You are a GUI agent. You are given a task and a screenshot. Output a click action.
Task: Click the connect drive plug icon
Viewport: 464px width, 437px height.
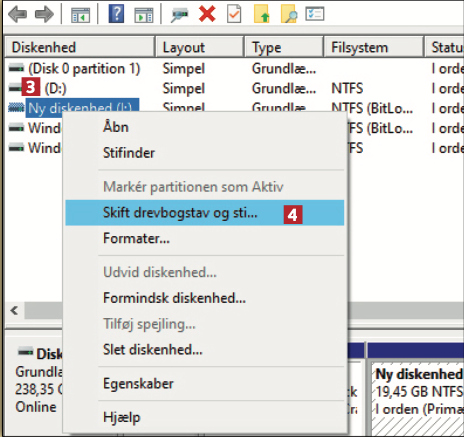click(180, 15)
